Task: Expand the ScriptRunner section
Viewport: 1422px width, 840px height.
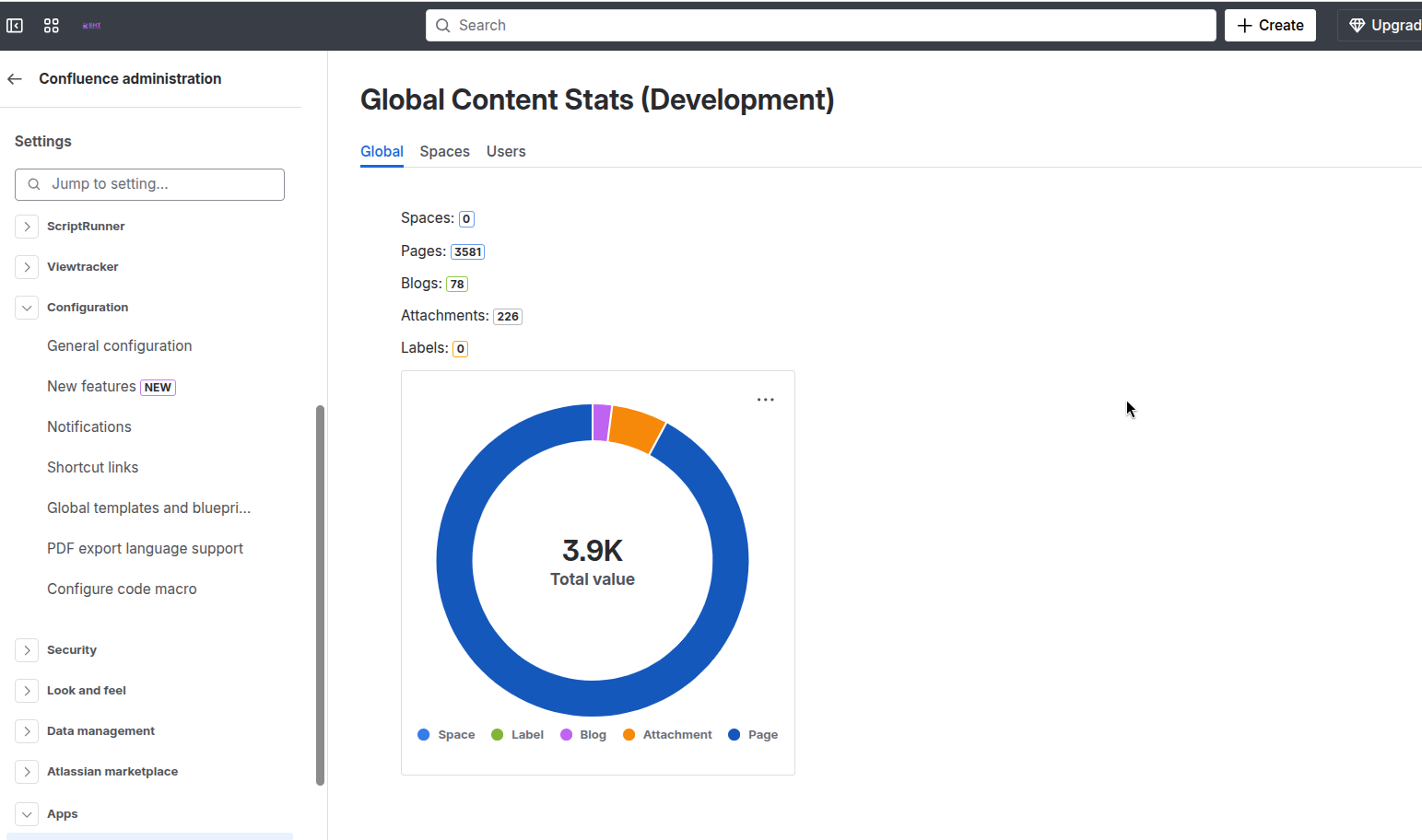Action: click(27, 227)
